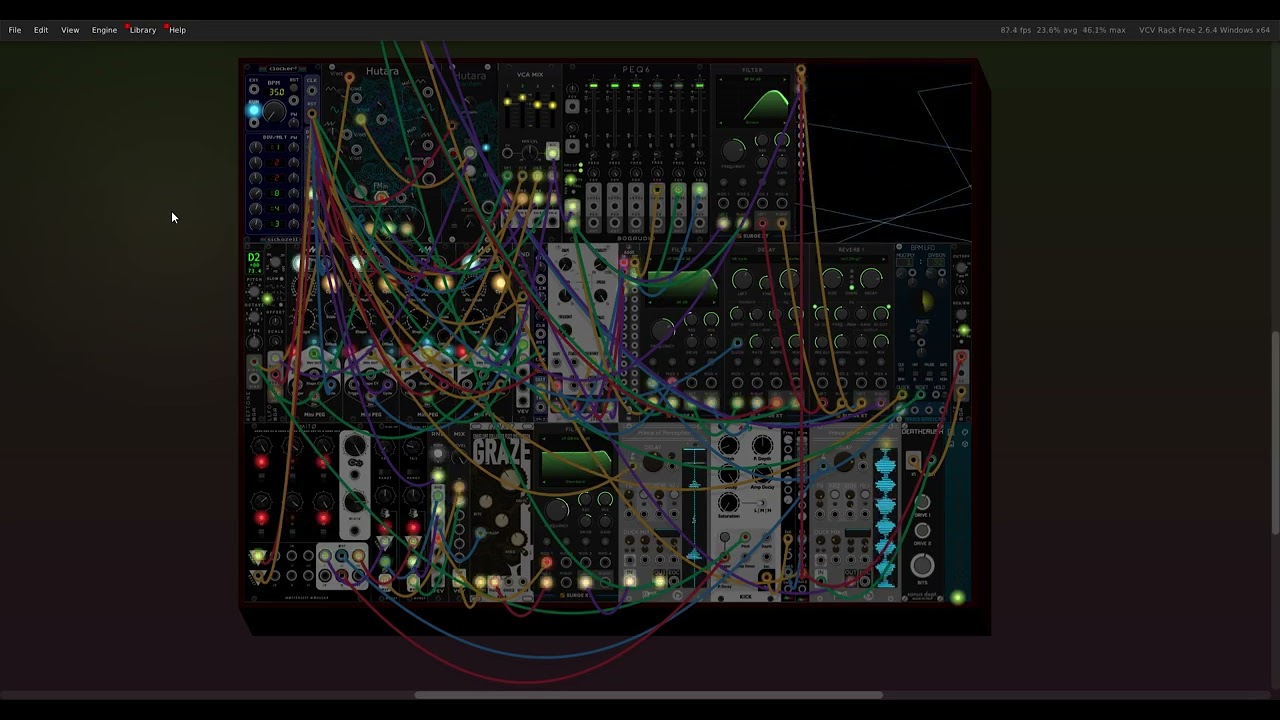Click the Reverb 1 SIZE knob
Viewport: 1280px width, 720px height.
coord(832,279)
